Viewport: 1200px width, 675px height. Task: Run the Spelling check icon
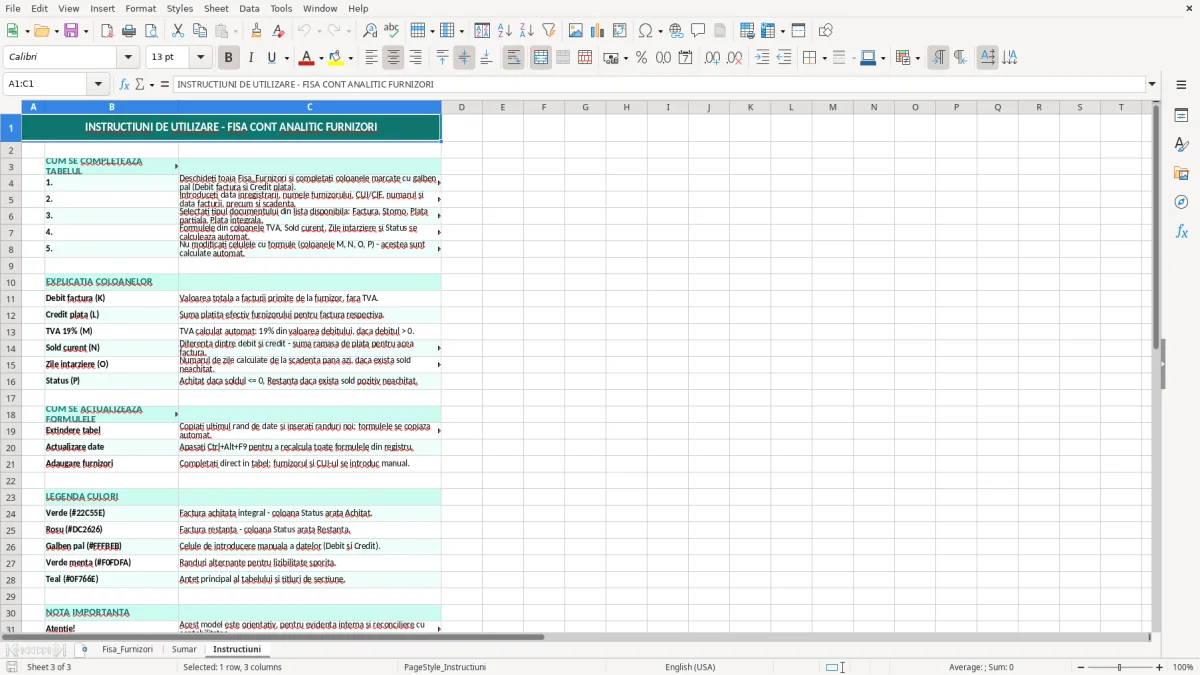[x=392, y=31]
